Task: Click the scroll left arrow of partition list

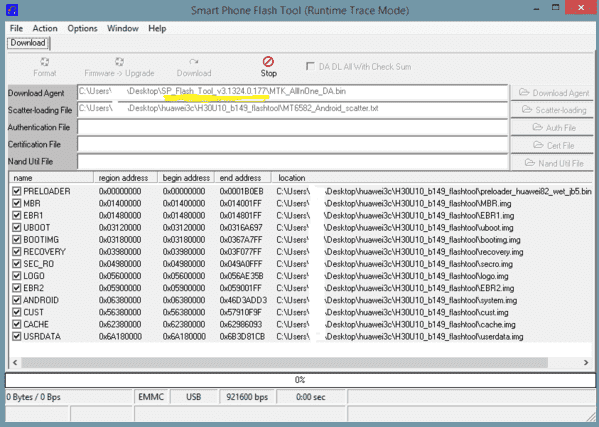Action: pos(15,362)
